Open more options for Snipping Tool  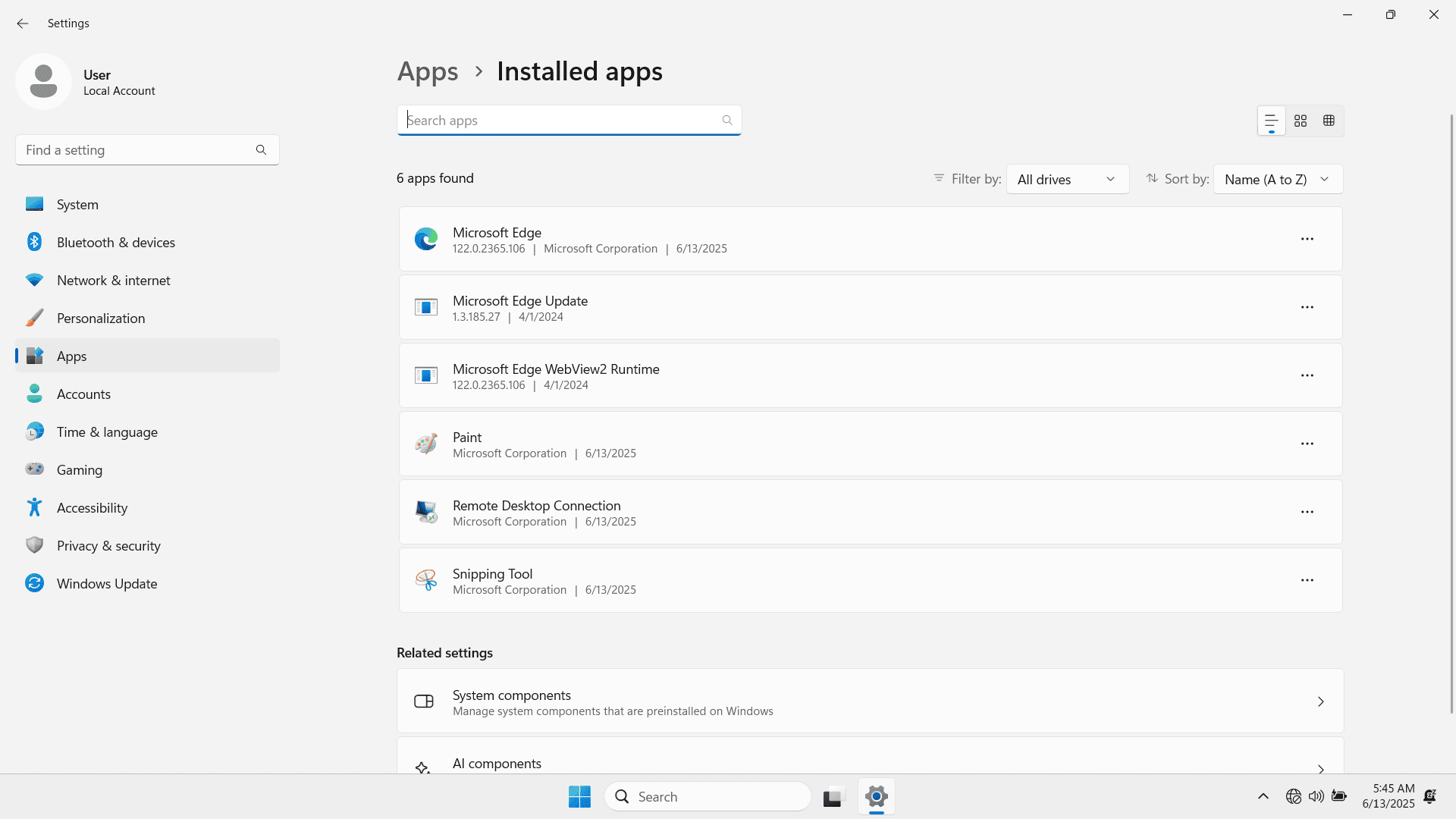[x=1307, y=581]
